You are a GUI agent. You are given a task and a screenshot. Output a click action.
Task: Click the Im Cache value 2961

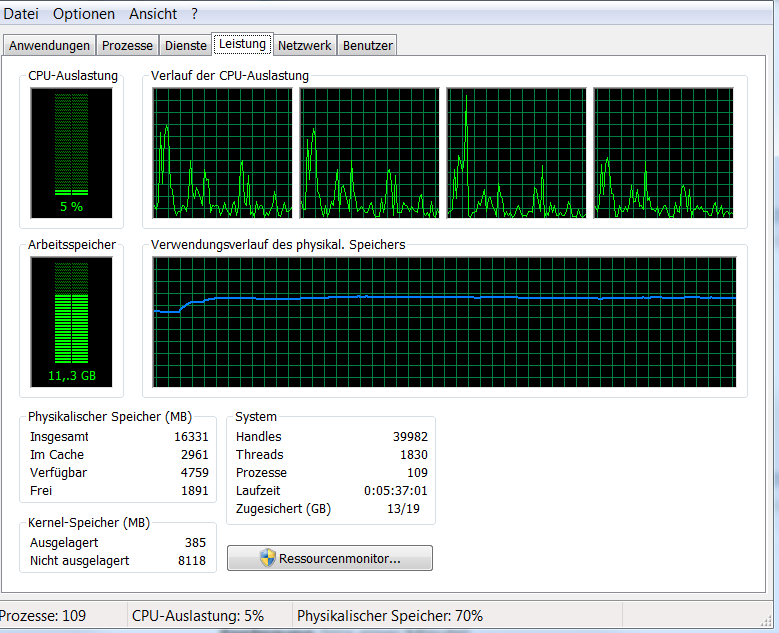pos(195,455)
